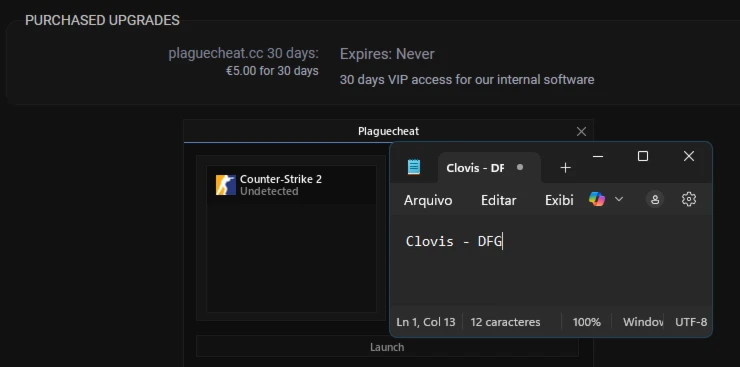Open the 100% zoom status option
The height and width of the screenshot is (367, 740).
coord(587,322)
